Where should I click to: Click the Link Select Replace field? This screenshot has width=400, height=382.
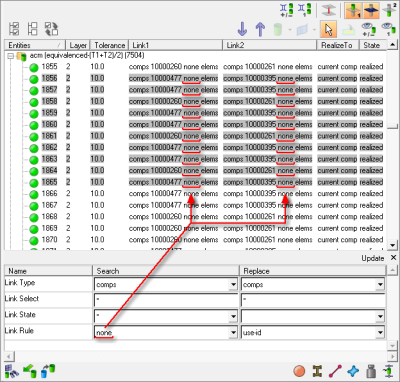[x=313, y=300]
